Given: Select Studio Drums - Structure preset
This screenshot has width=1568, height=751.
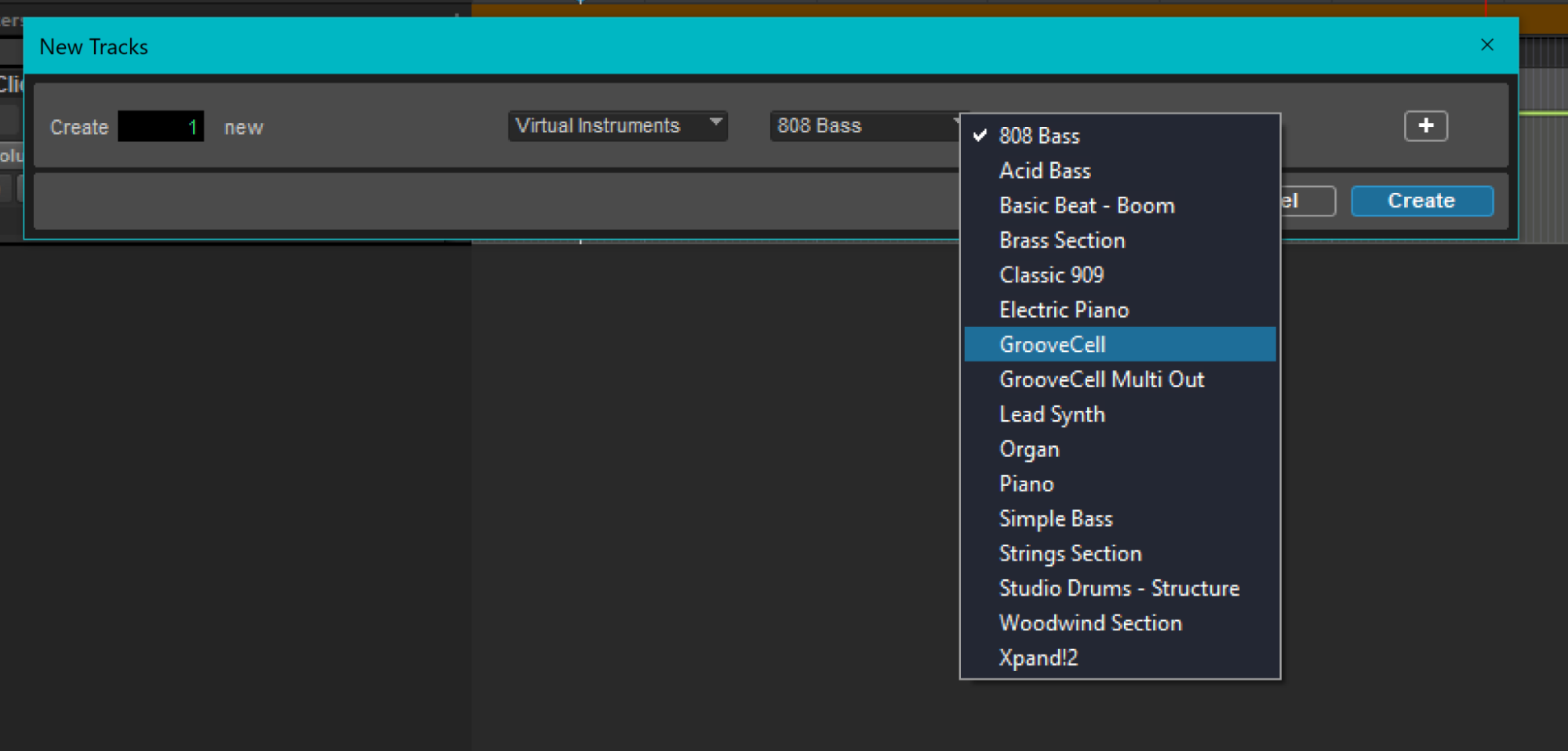Looking at the screenshot, I should point(1119,589).
